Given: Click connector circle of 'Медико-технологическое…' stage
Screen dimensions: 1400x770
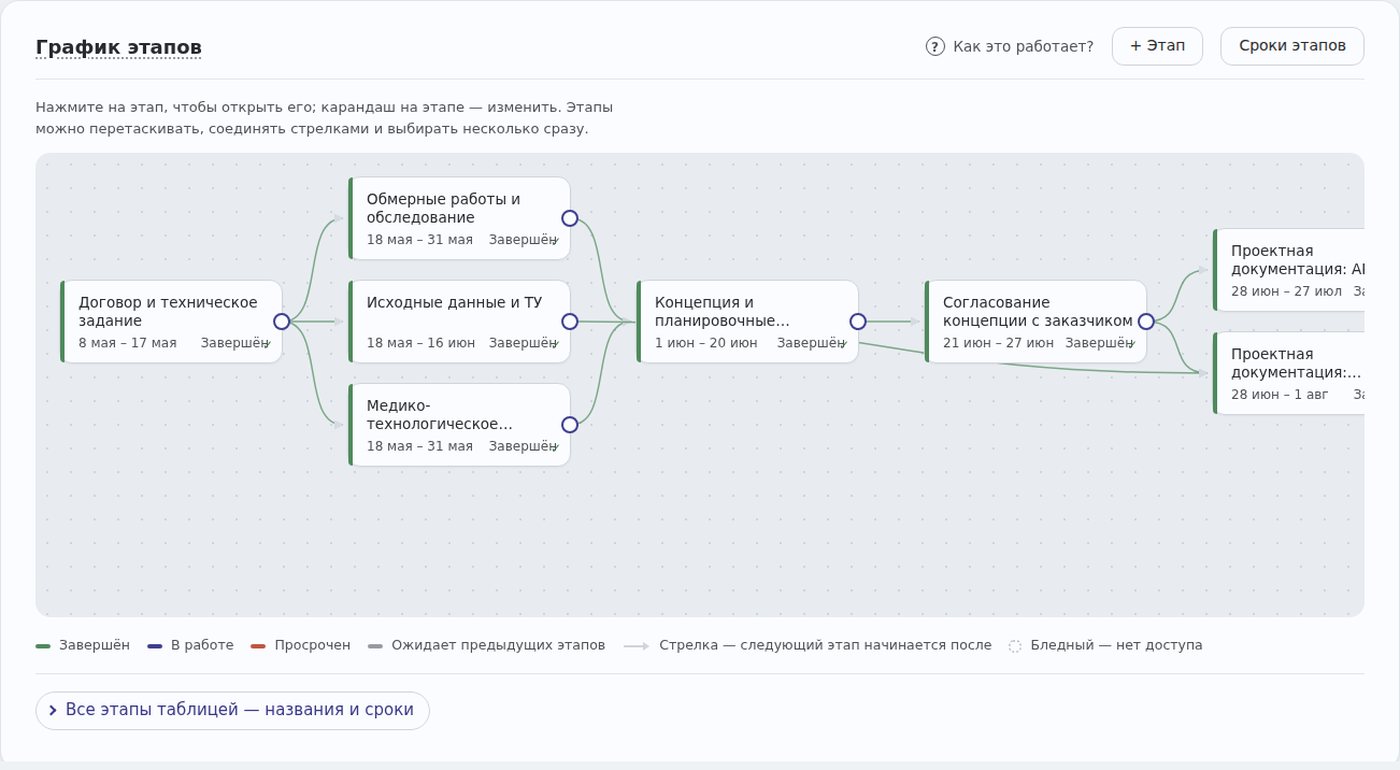Looking at the screenshot, I should tap(569, 424).
